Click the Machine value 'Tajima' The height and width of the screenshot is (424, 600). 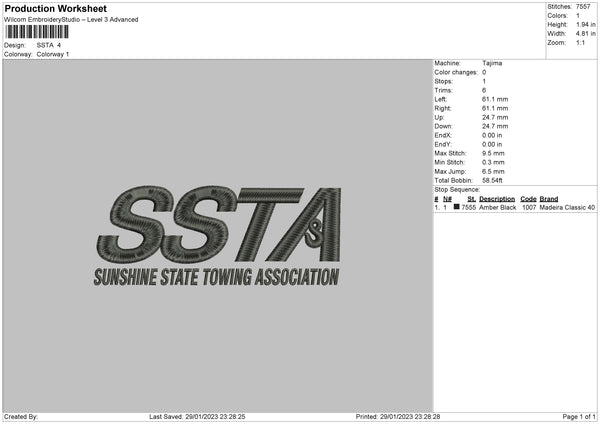click(492, 63)
